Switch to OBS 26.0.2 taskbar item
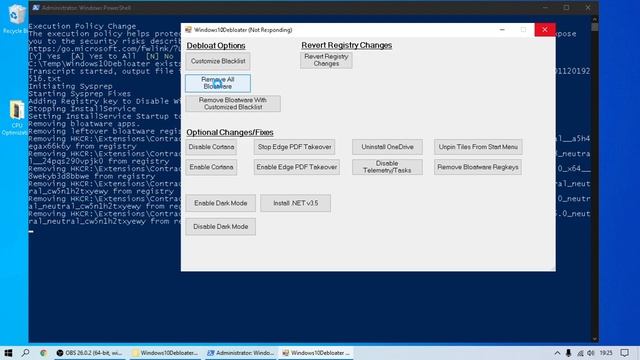Image resolution: width=640 pixels, height=360 pixels. (x=89, y=353)
